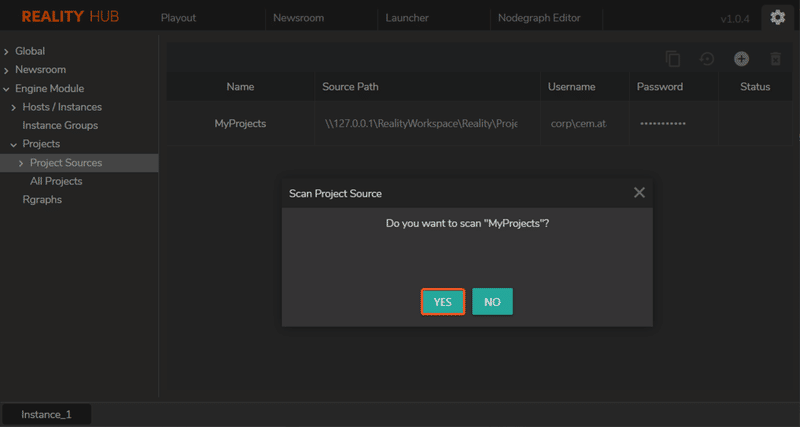Confirm scan with YES button
This screenshot has width=800, height=427.
(x=443, y=302)
